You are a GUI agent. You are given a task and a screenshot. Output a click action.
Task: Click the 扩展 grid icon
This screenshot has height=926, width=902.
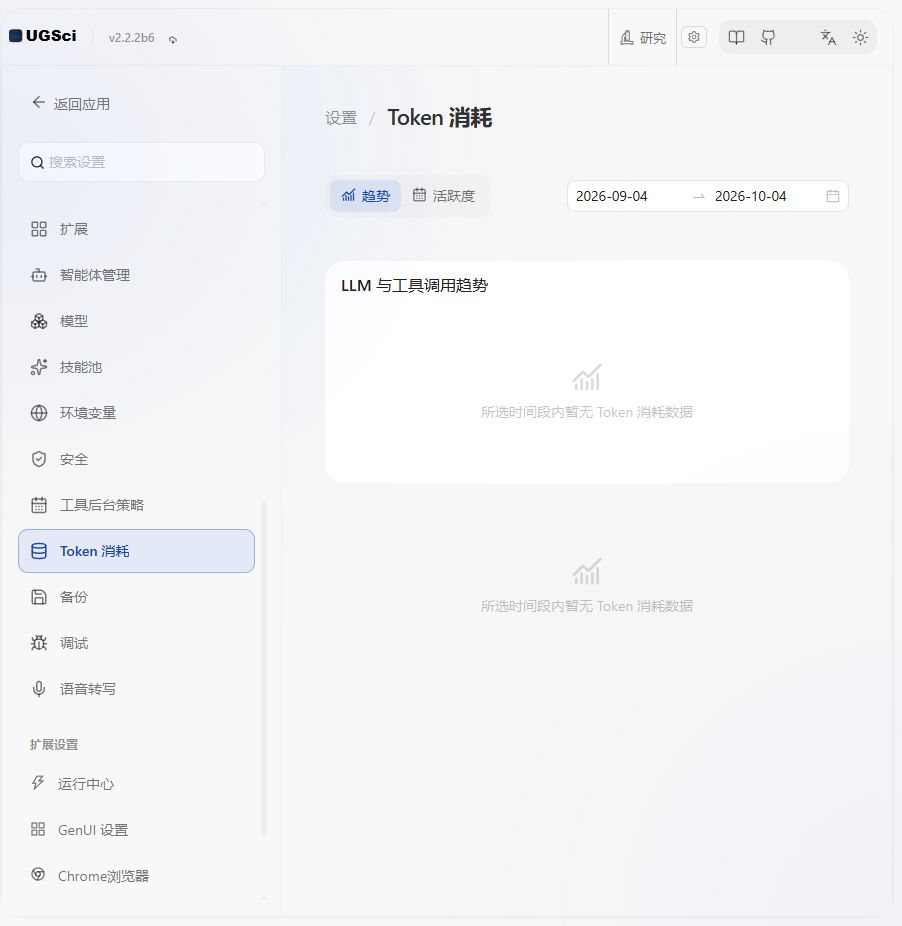pos(39,229)
